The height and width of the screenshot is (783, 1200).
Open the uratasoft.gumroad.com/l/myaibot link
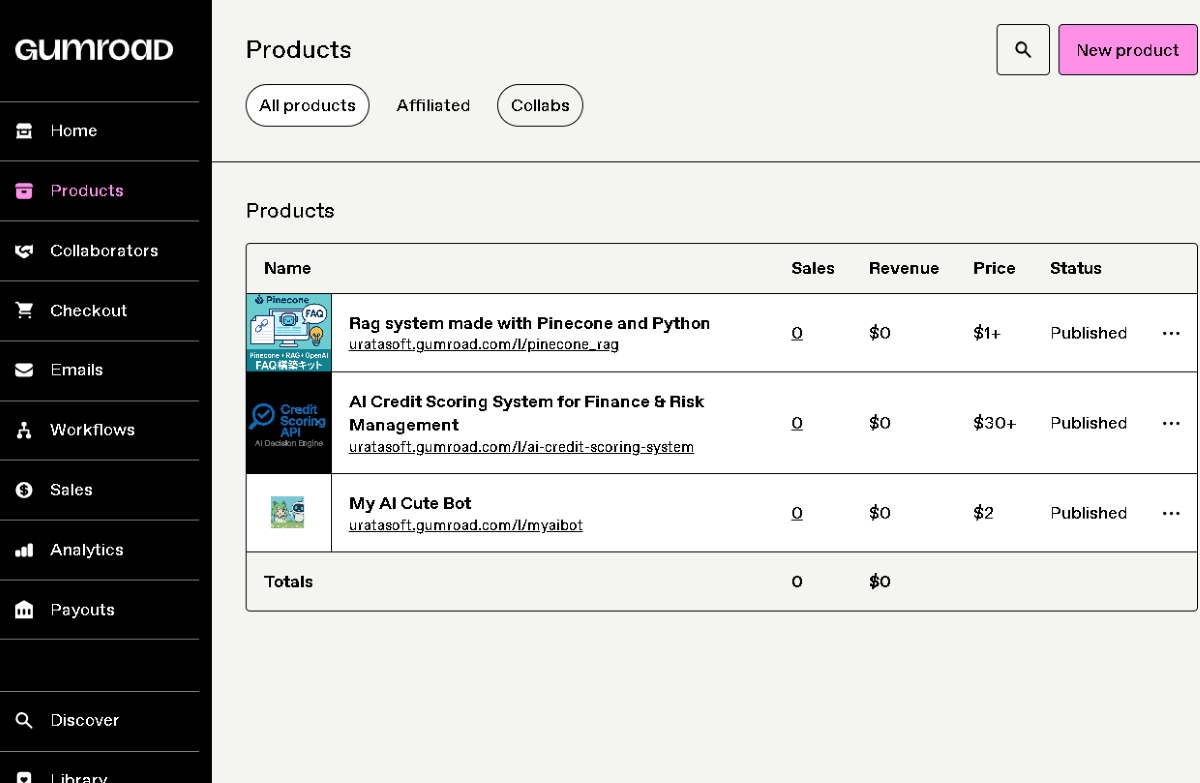(465, 525)
